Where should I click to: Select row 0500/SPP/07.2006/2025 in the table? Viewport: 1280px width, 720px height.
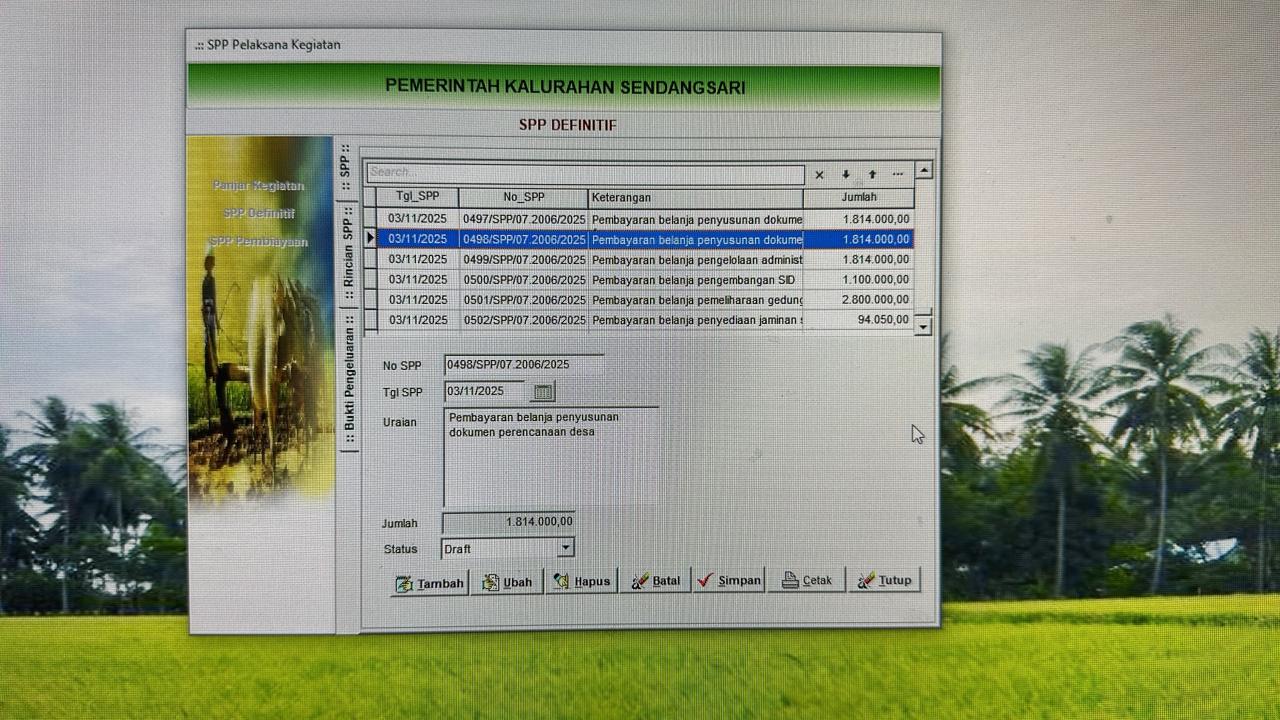(x=524, y=280)
